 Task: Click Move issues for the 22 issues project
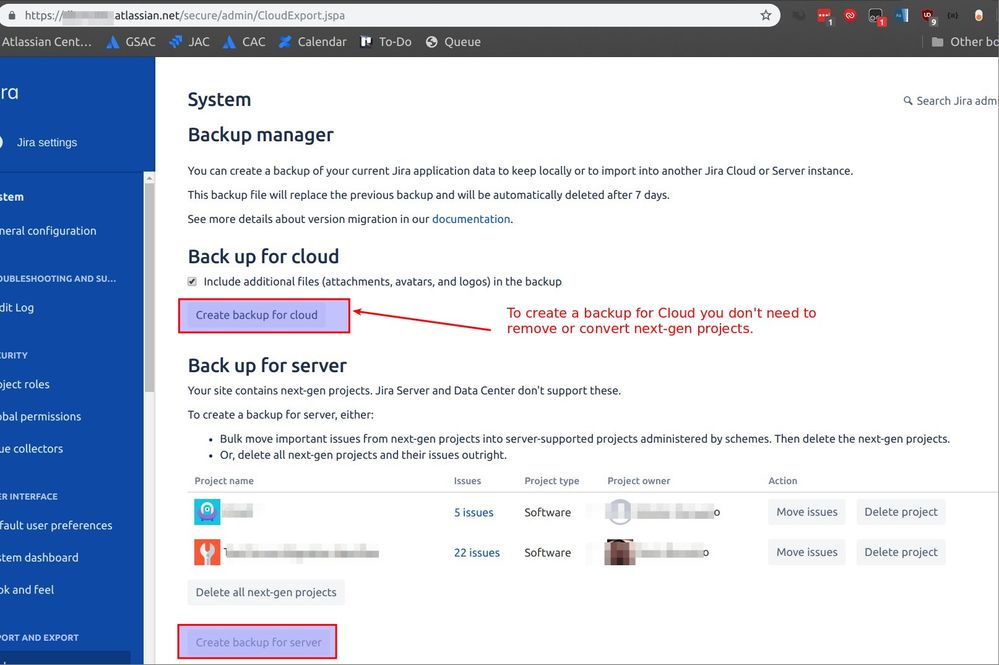[x=807, y=552]
